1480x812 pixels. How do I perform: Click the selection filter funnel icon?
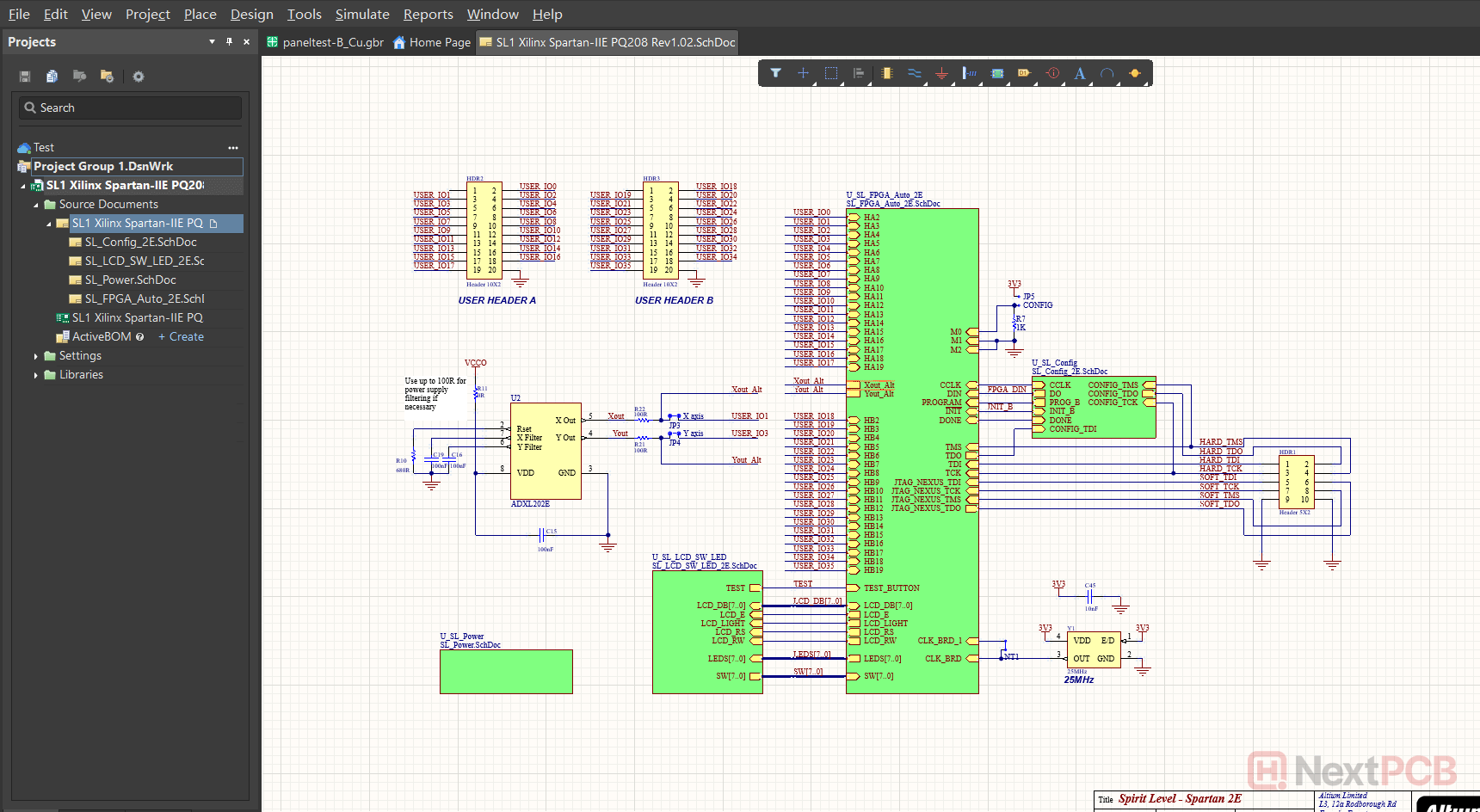(x=775, y=73)
